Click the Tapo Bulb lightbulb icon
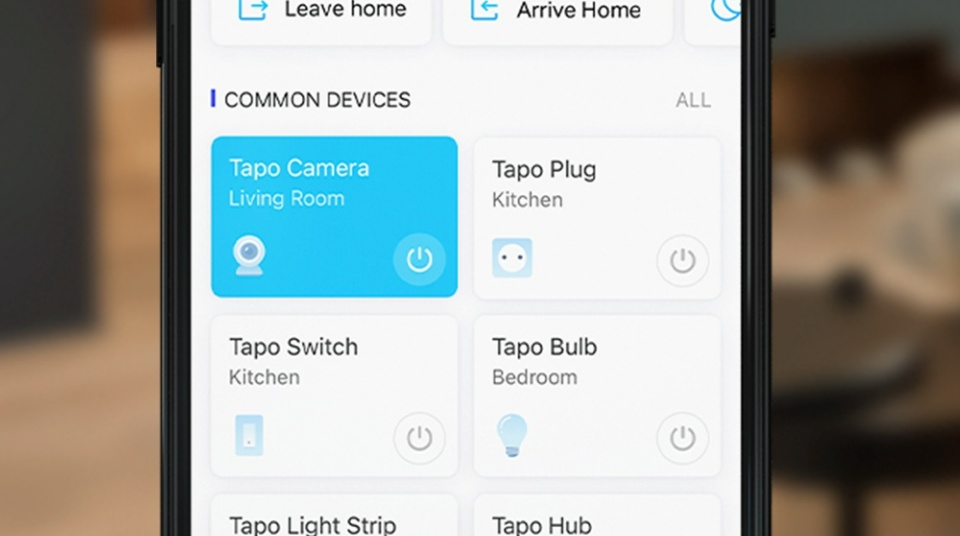960x536 pixels. [512, 435]
